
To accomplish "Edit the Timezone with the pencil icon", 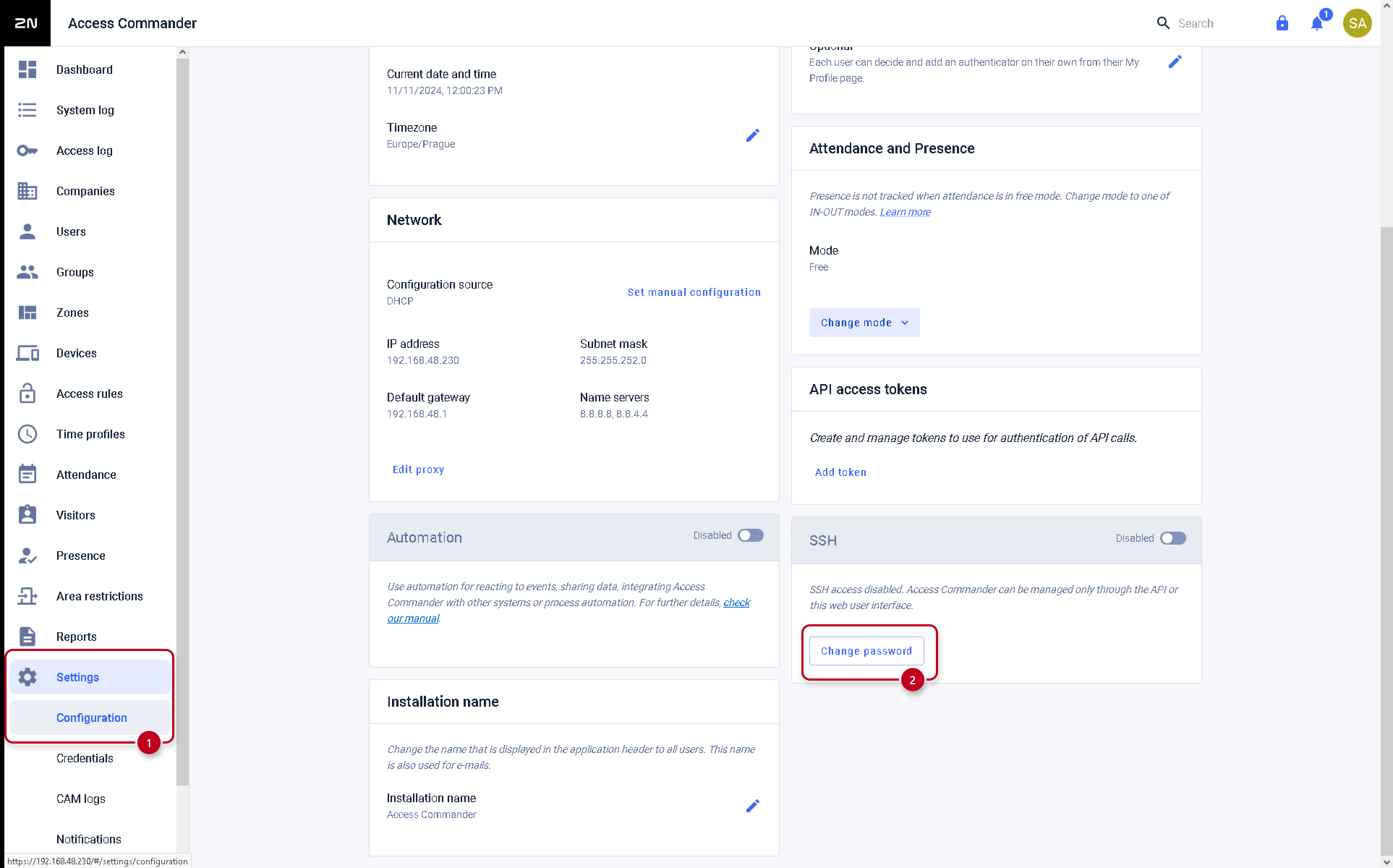I will pyautogui.click(x=753, y=136).
